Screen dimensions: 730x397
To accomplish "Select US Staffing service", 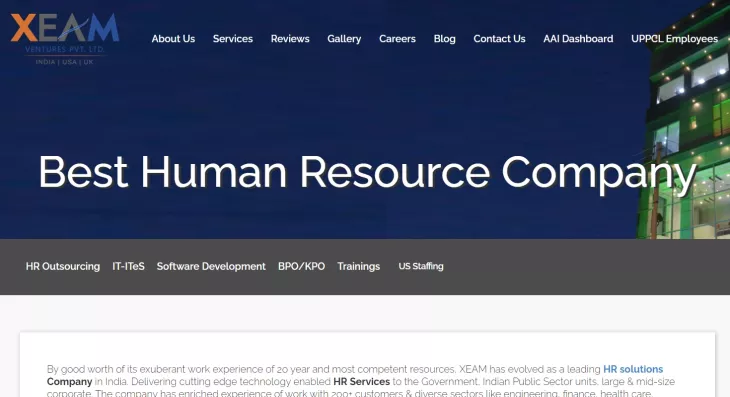I will pos(421,266).
